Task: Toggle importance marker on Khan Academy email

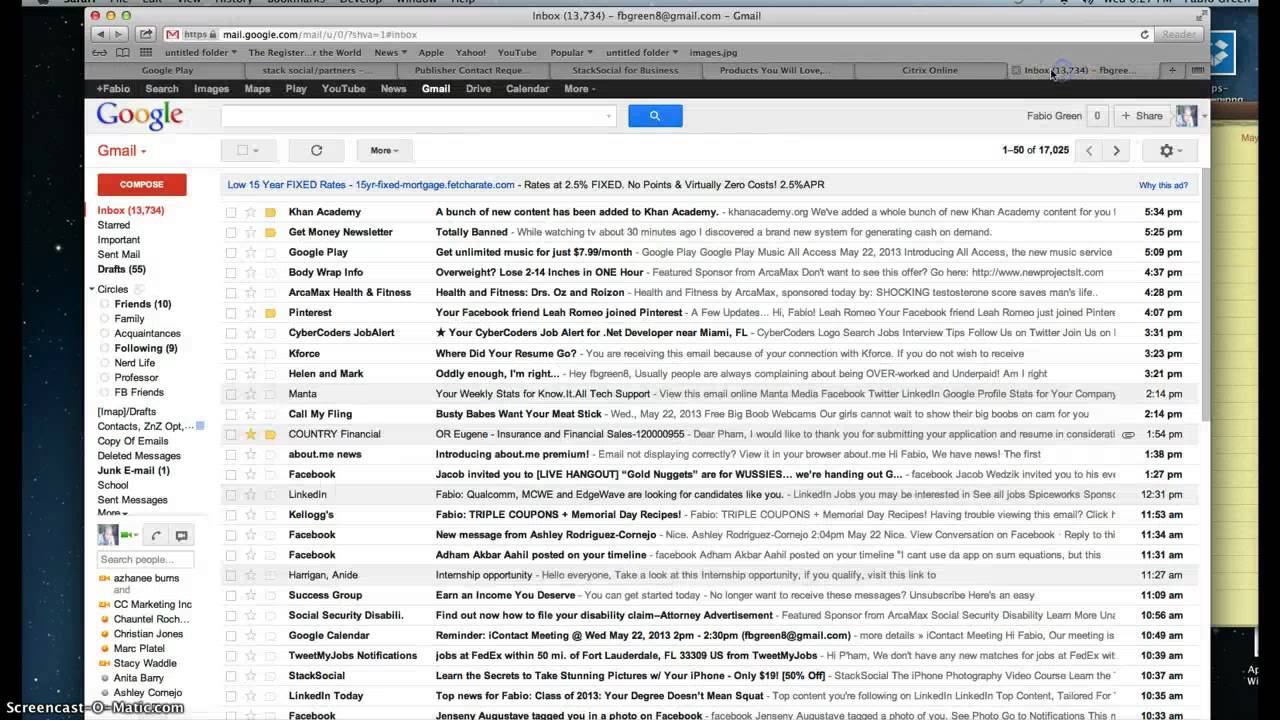Action: [270, 212]
